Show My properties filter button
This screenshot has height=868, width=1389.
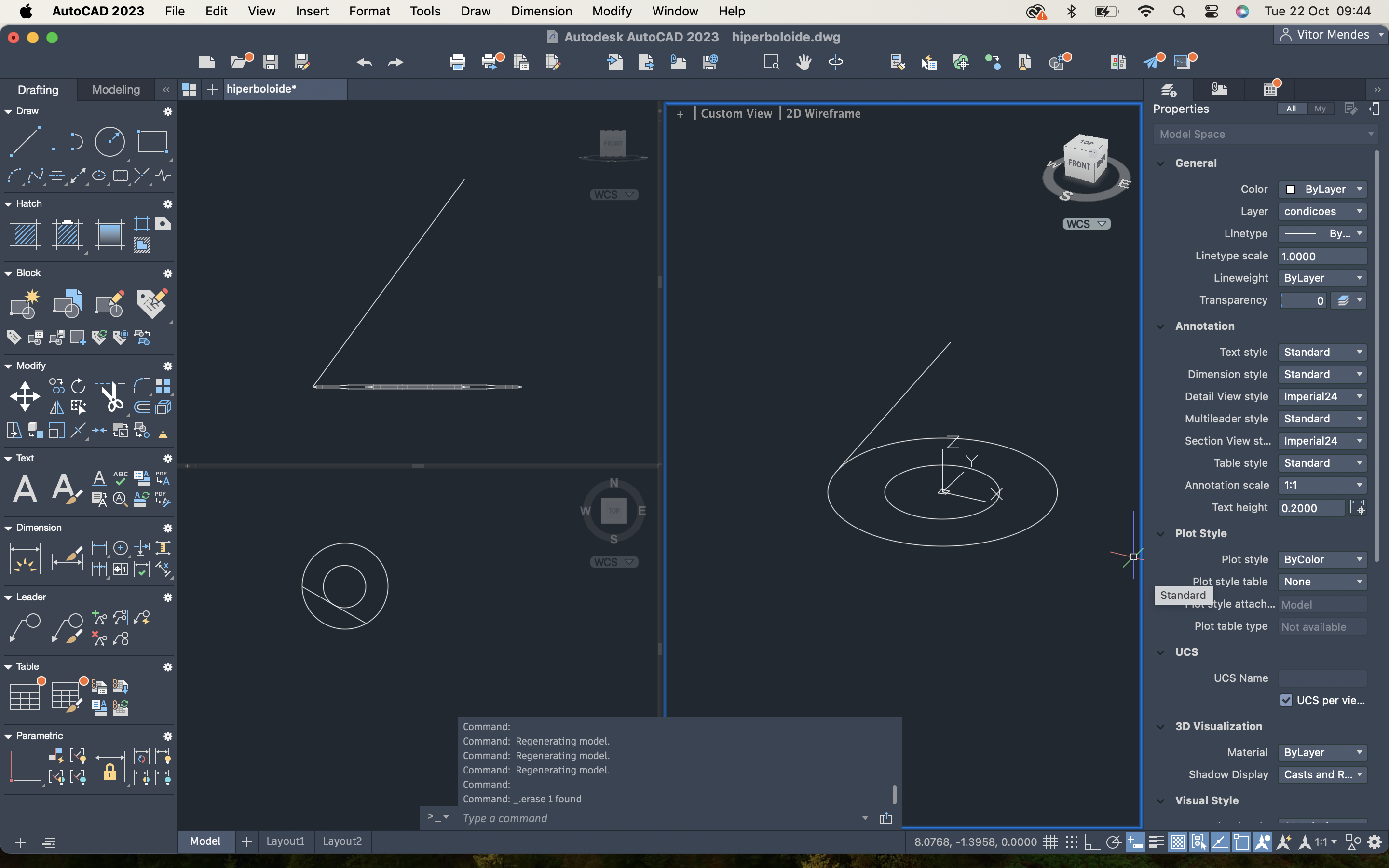(1320, 108)
